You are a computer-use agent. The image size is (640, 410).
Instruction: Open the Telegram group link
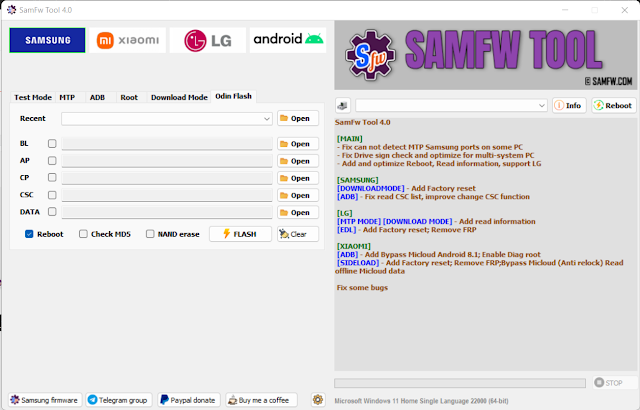point(119,400)
